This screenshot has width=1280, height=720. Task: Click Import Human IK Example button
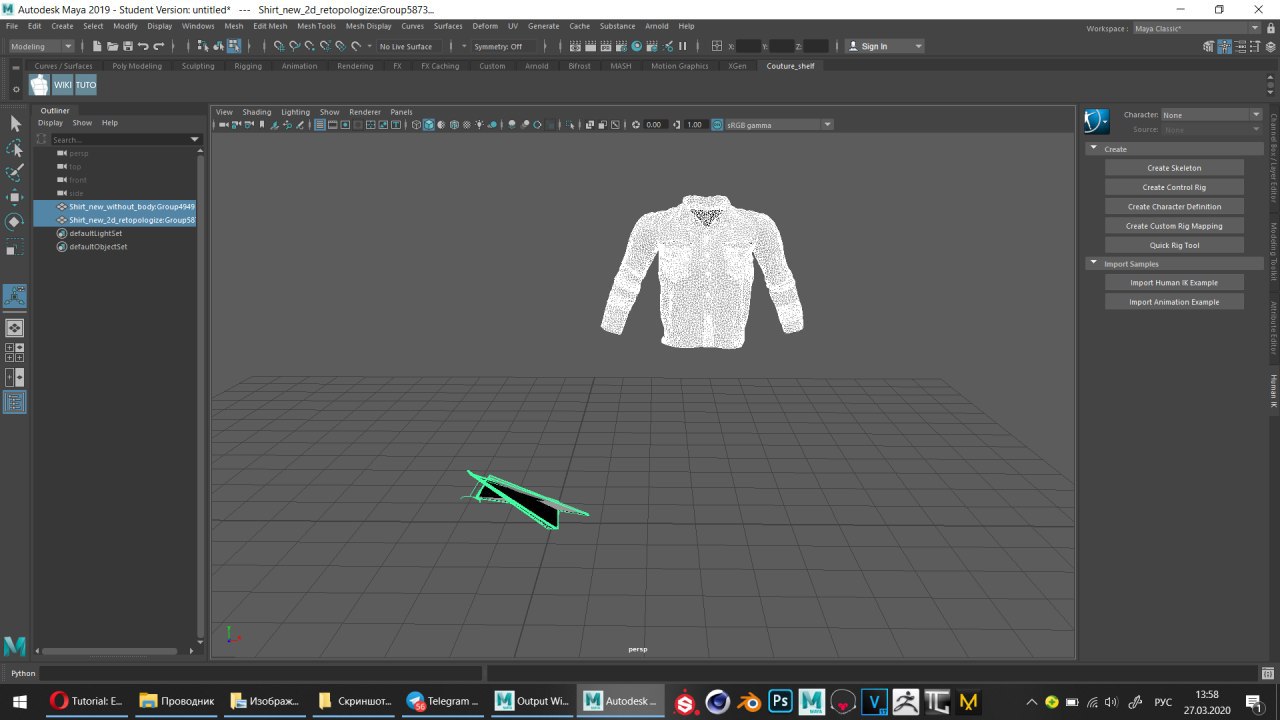click(1174, 282)
